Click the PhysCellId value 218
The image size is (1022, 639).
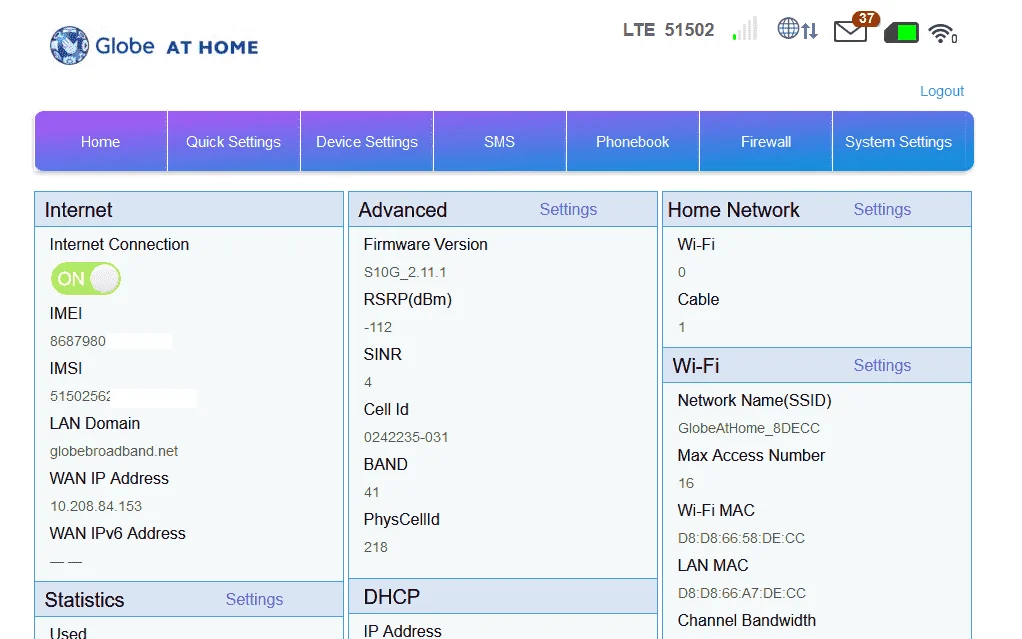[x=375, y=547]
